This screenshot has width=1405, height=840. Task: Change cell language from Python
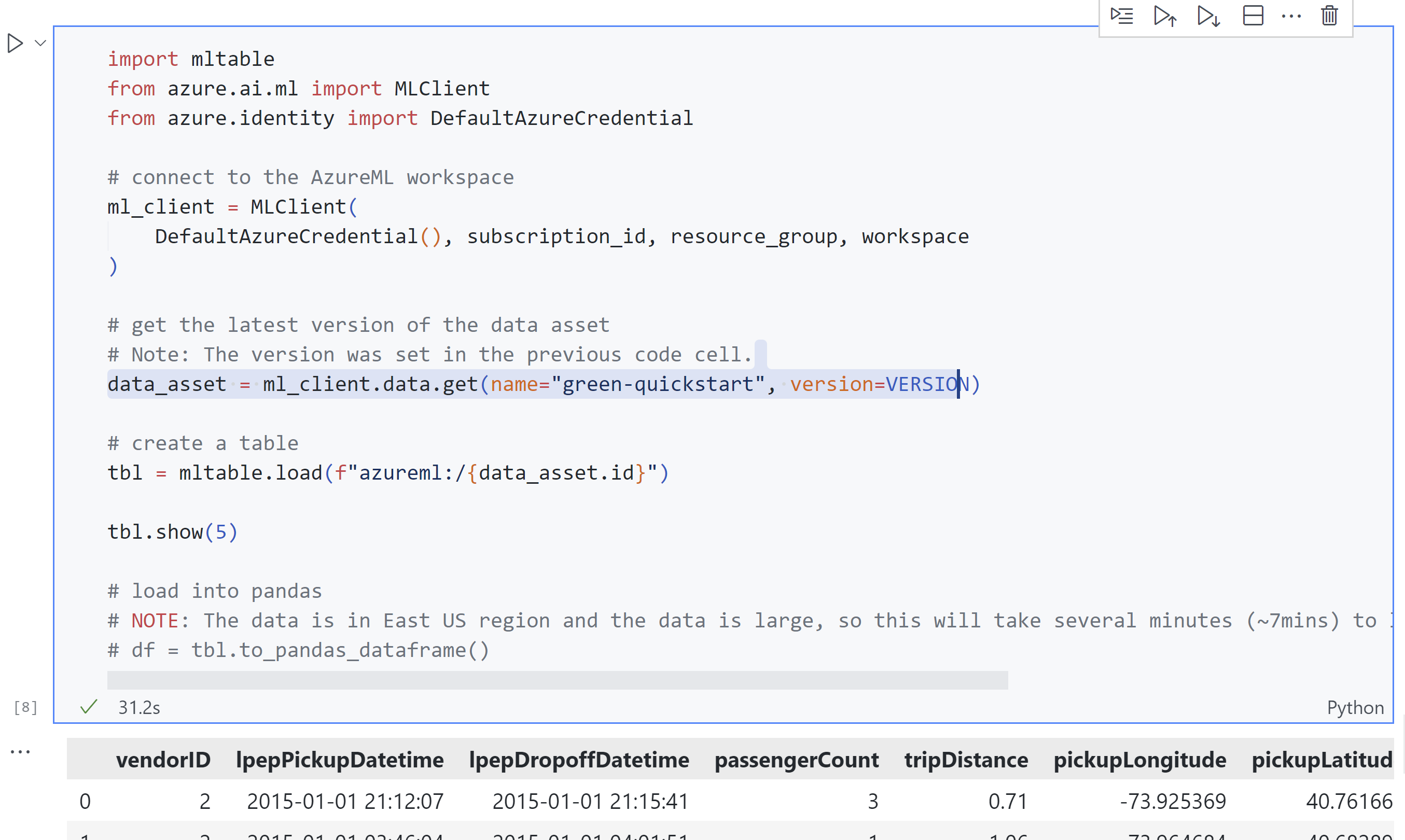click(x=1355, y=708)
